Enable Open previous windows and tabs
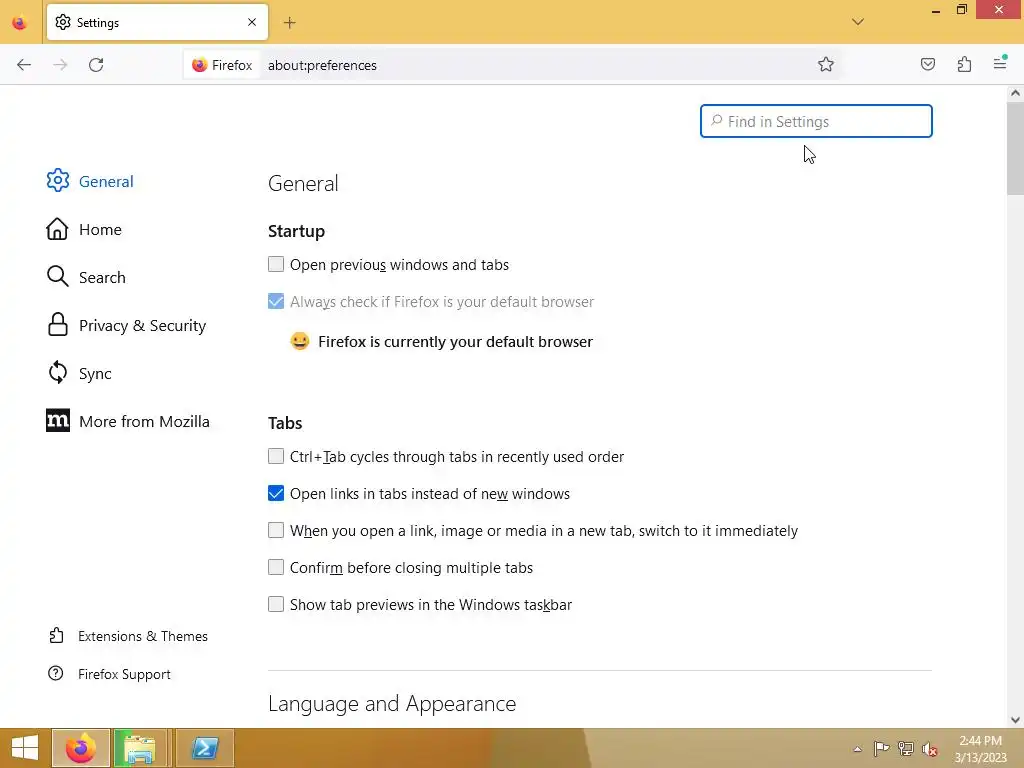Image resolution: width=1024 pixels, height=768 pixels. point(276,264)
